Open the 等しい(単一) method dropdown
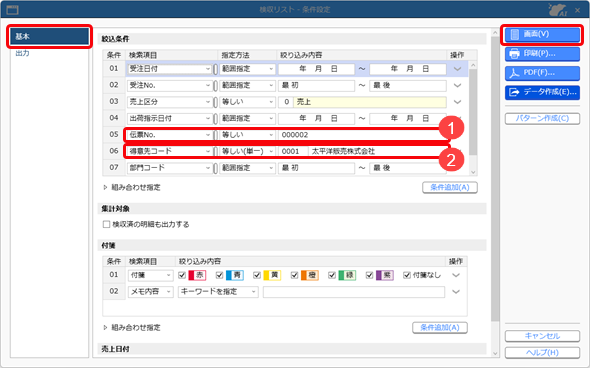The width and height of the screenshot is (590, 368). (247, 151)
